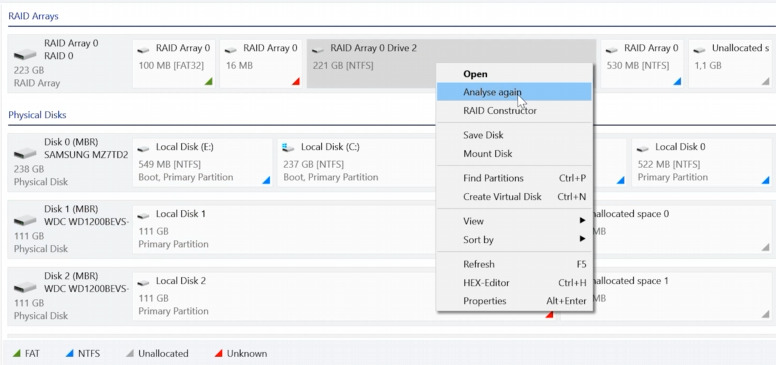The height and width of the screenshot is (365, 776).
Task: Click Find Partitions menu entry
Action: pyautogui.click(x=514, y=178)
